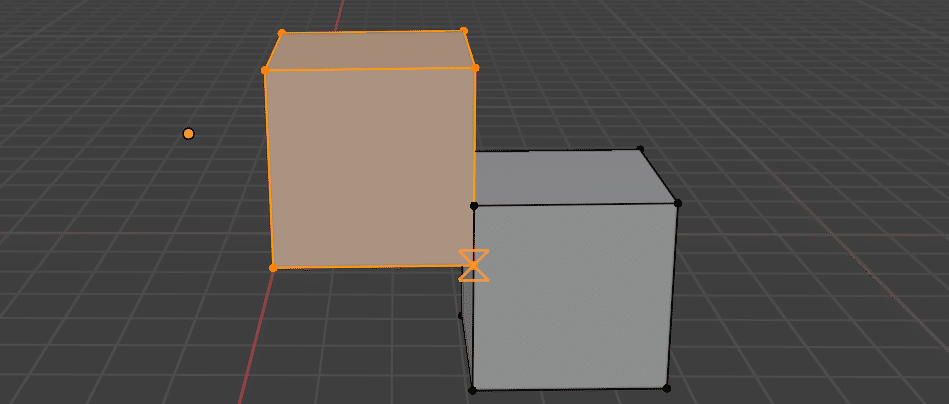Select gray cube's bottom-front-left vertex
Image resolution: width=949 pixels, height=404 pixels.
[x=472, y=391]
